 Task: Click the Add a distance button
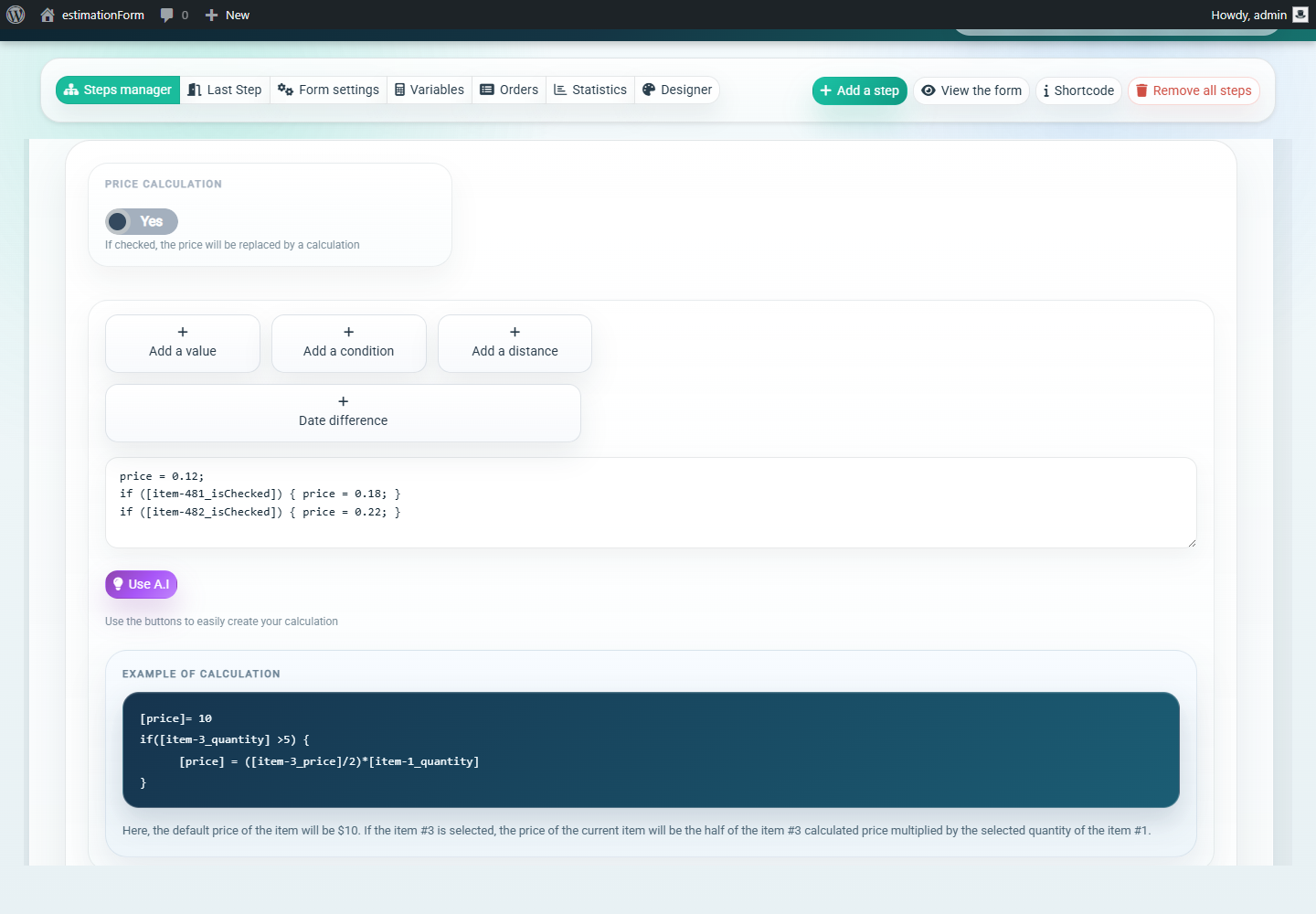point(515,344)
